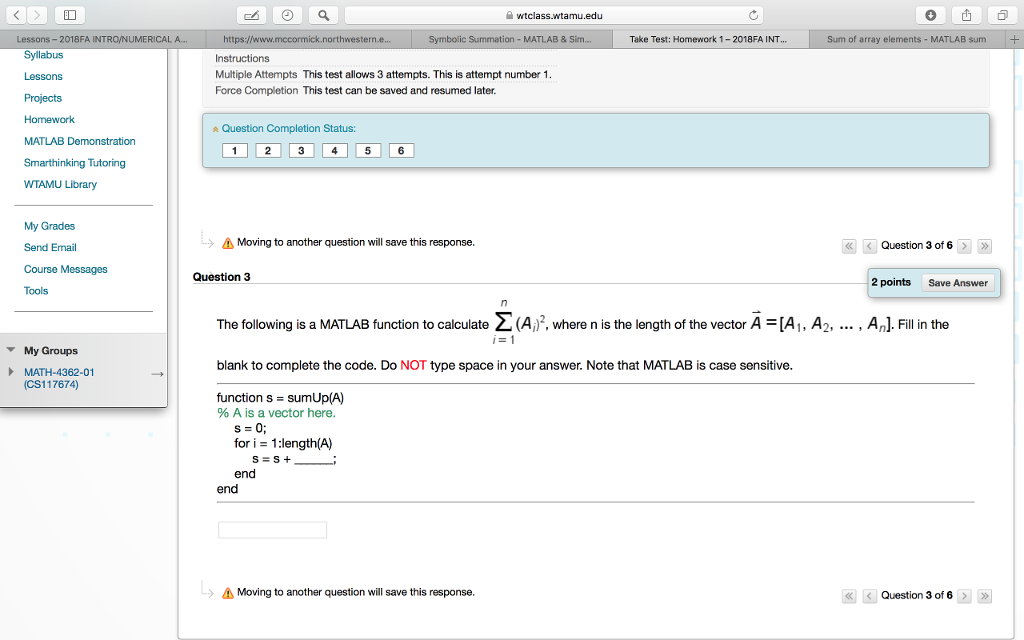Jump to question 1 in completion status
This screenshot has width=1024, height=640.
click(234, 151)
